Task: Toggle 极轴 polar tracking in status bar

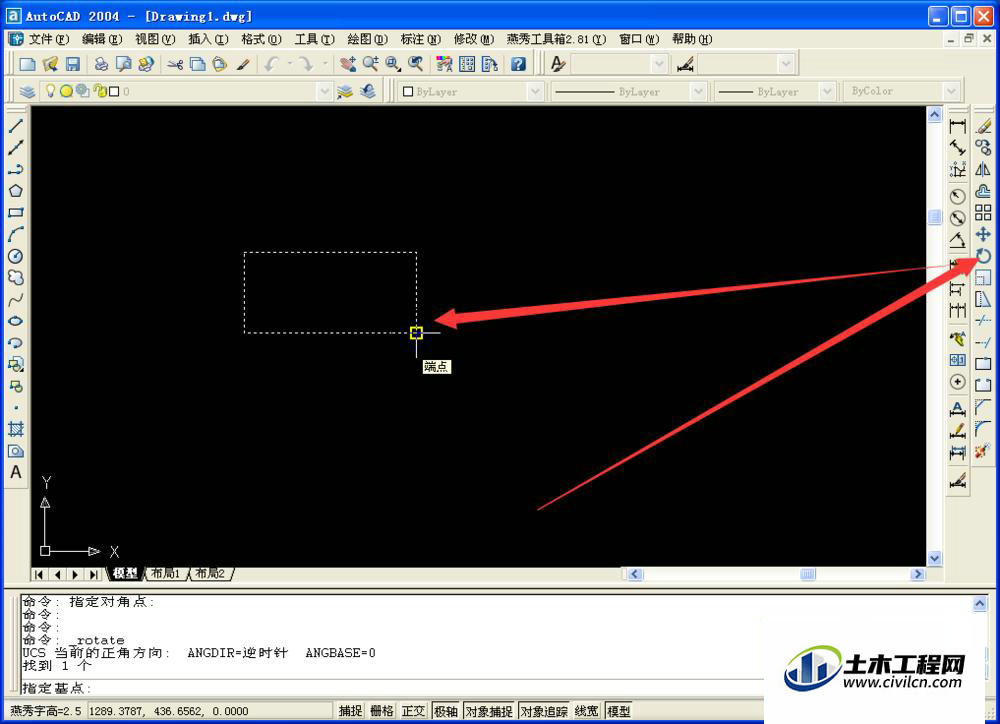Action: pyautogui.click(x=446, y=711)
